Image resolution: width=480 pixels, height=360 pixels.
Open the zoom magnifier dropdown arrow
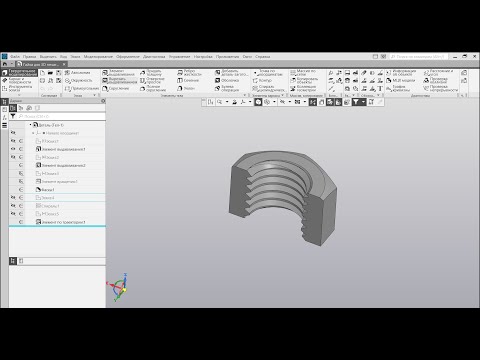pyautogui.click(x=227, y=102)
